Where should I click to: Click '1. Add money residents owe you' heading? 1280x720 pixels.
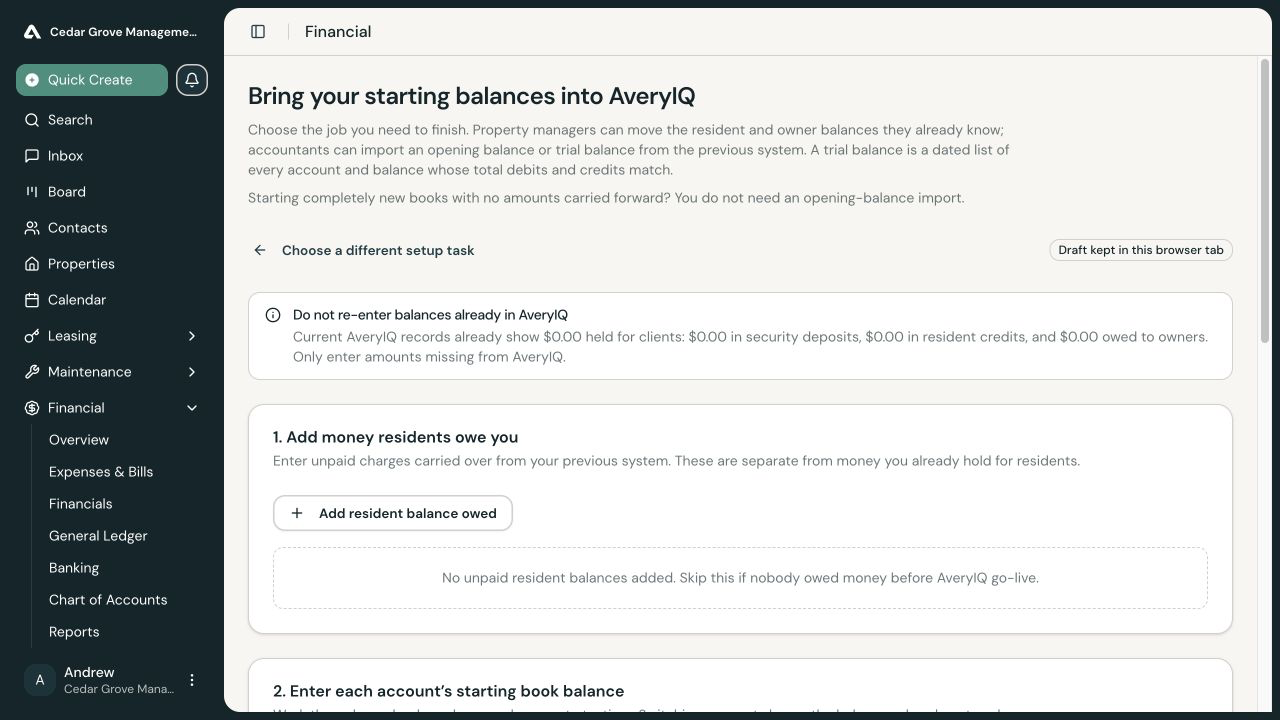(x=395, y=437)
